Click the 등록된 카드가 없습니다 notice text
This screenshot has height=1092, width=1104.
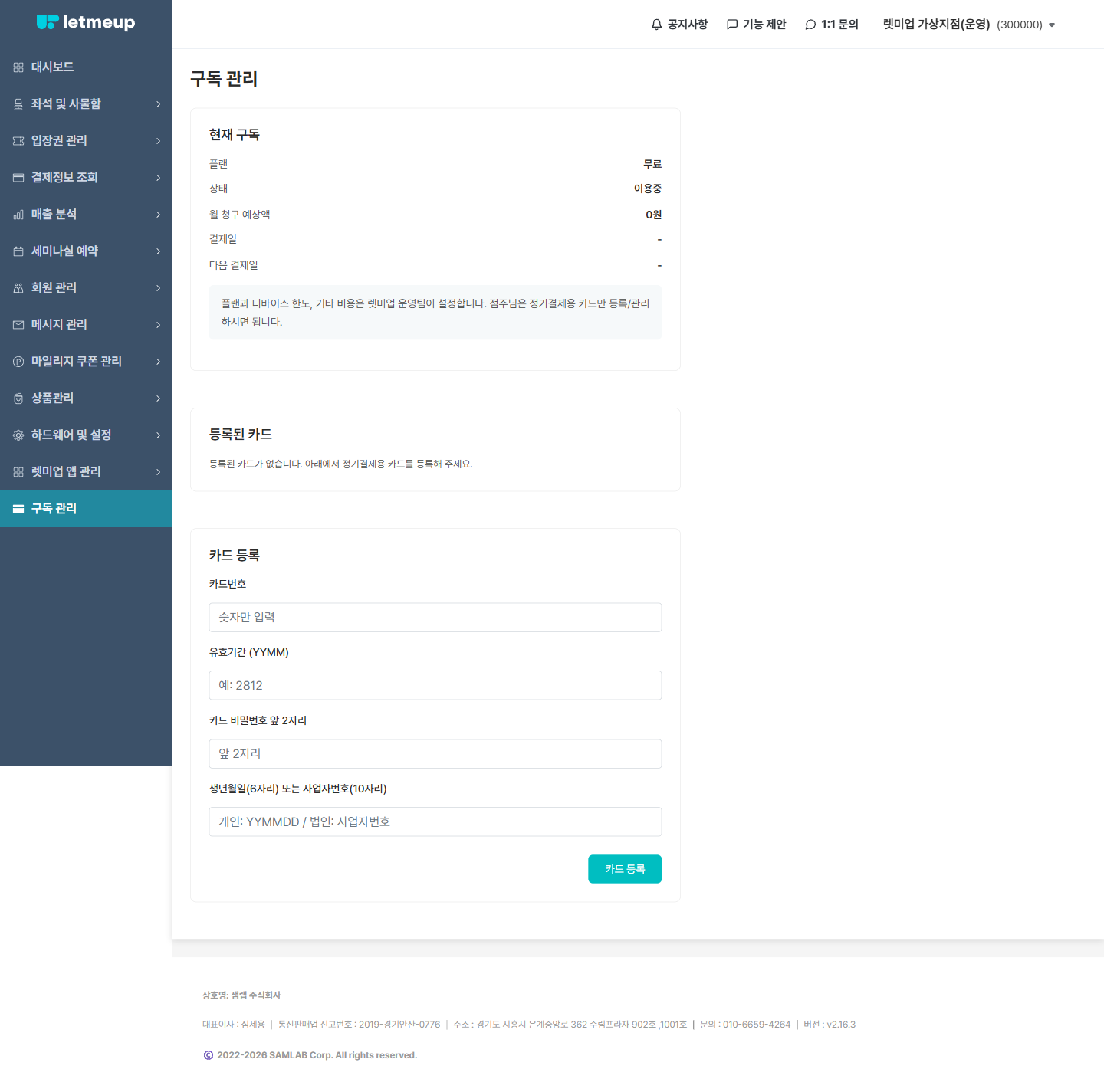[x=341, y=464]
